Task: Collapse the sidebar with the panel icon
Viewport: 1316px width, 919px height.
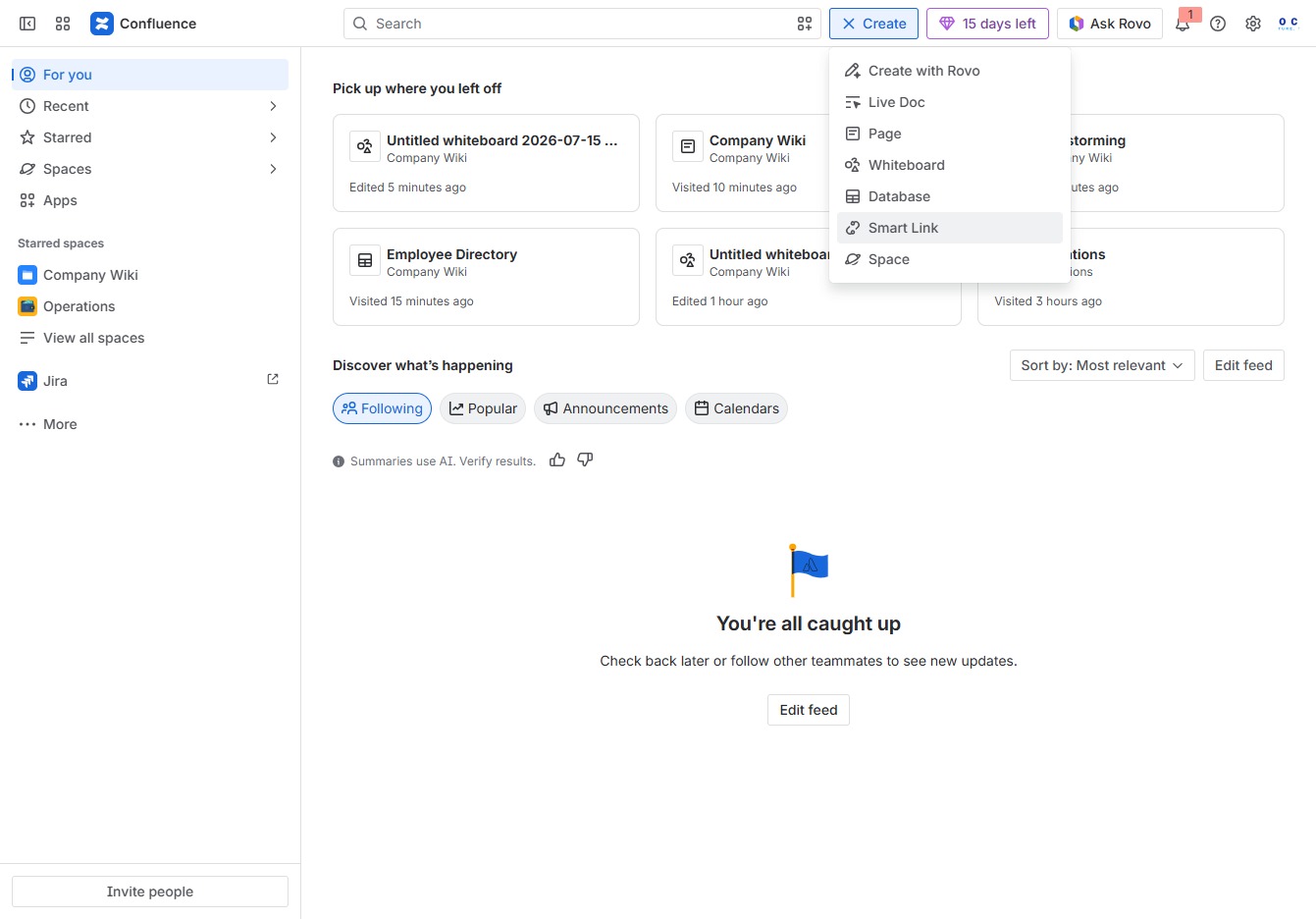Action: (27, 24)
